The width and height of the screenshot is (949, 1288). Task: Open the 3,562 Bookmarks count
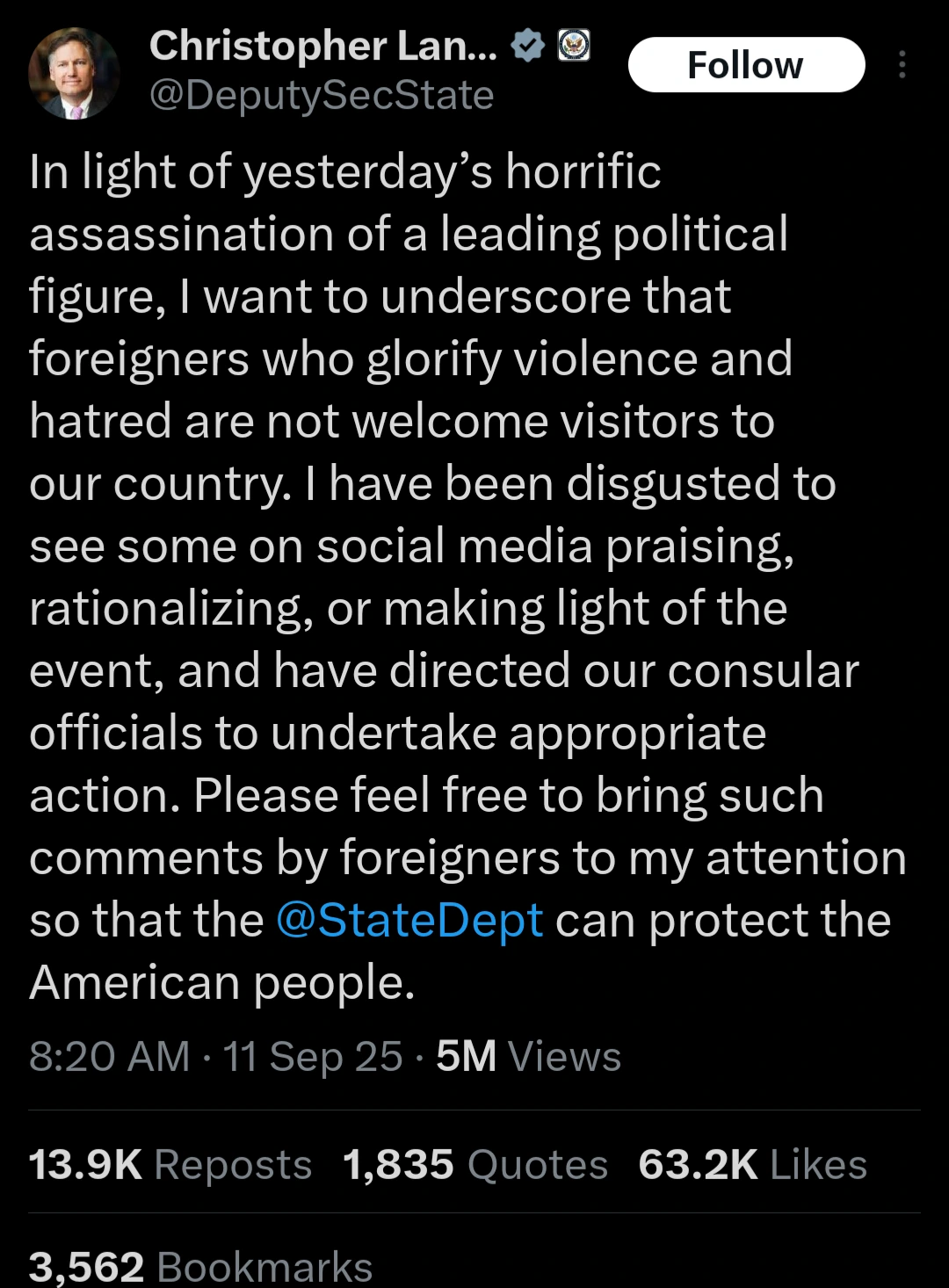click(201, 1267)
